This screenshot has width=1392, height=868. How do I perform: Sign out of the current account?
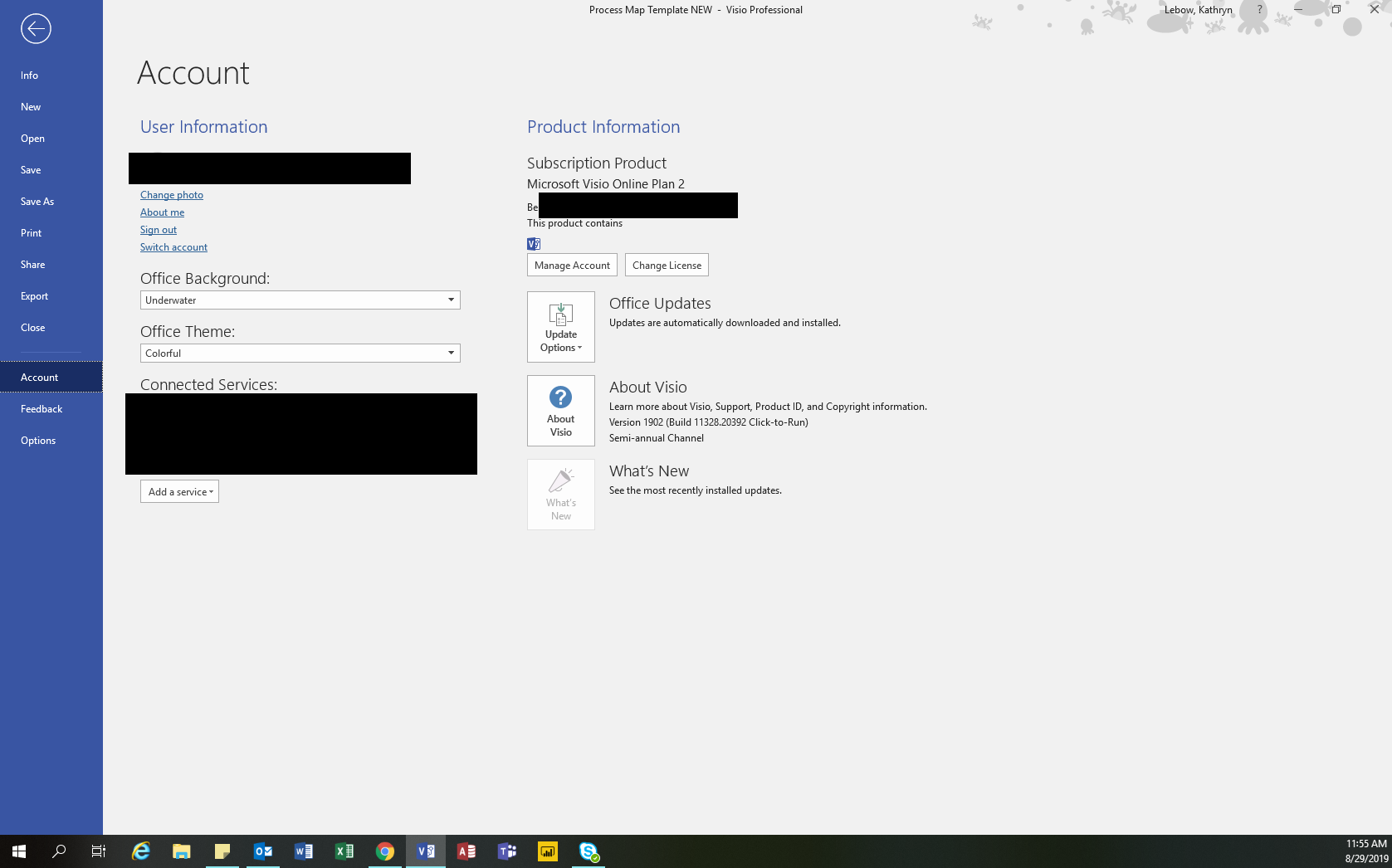coord(158,229)
